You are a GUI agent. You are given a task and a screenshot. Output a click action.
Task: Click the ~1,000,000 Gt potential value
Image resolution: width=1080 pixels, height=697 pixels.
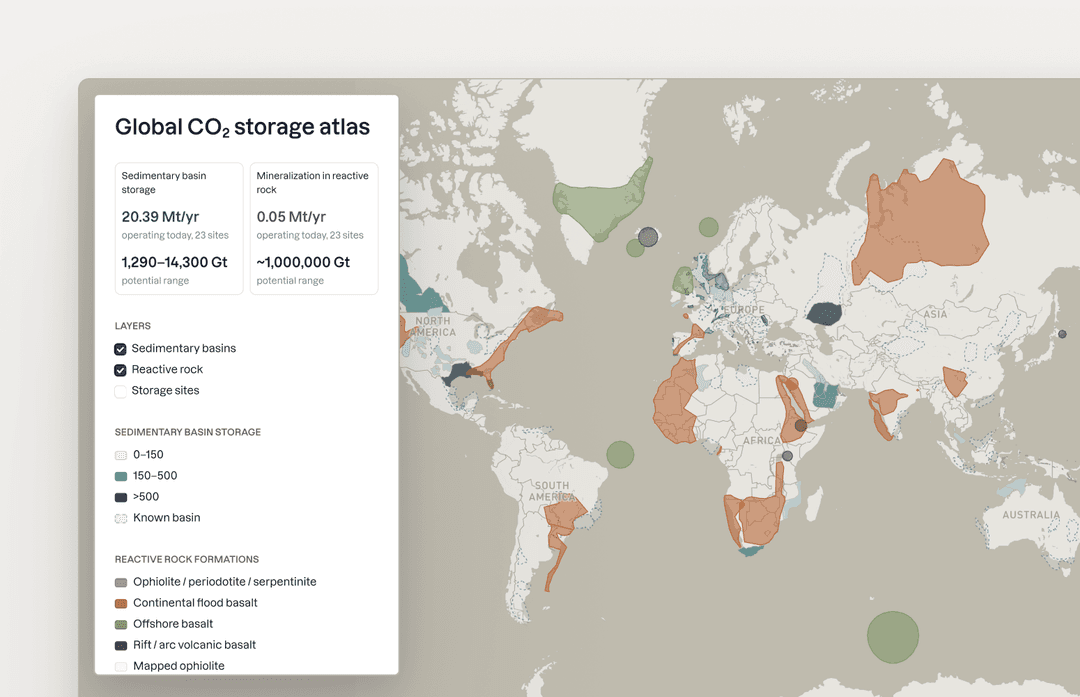pyautogui.click(x=303, y=262)
